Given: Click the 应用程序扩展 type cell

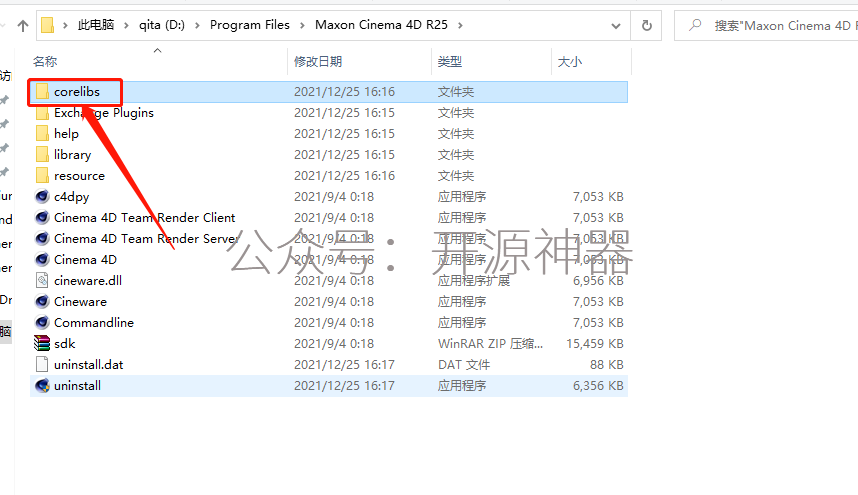Looking at the screenshot, I should click(x=473, y=281).
